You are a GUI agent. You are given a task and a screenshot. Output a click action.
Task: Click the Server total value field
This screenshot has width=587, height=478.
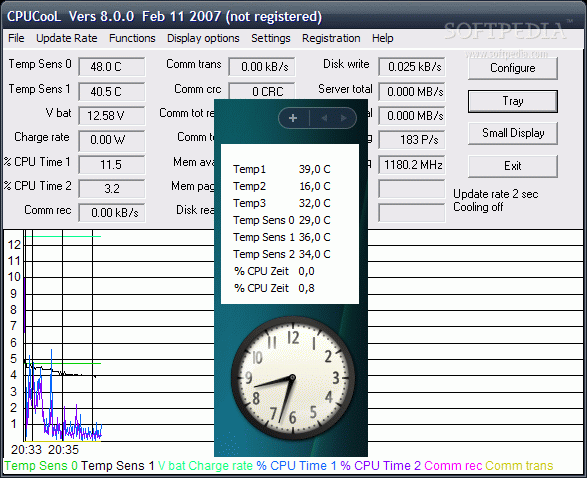[x=412, y=91]
